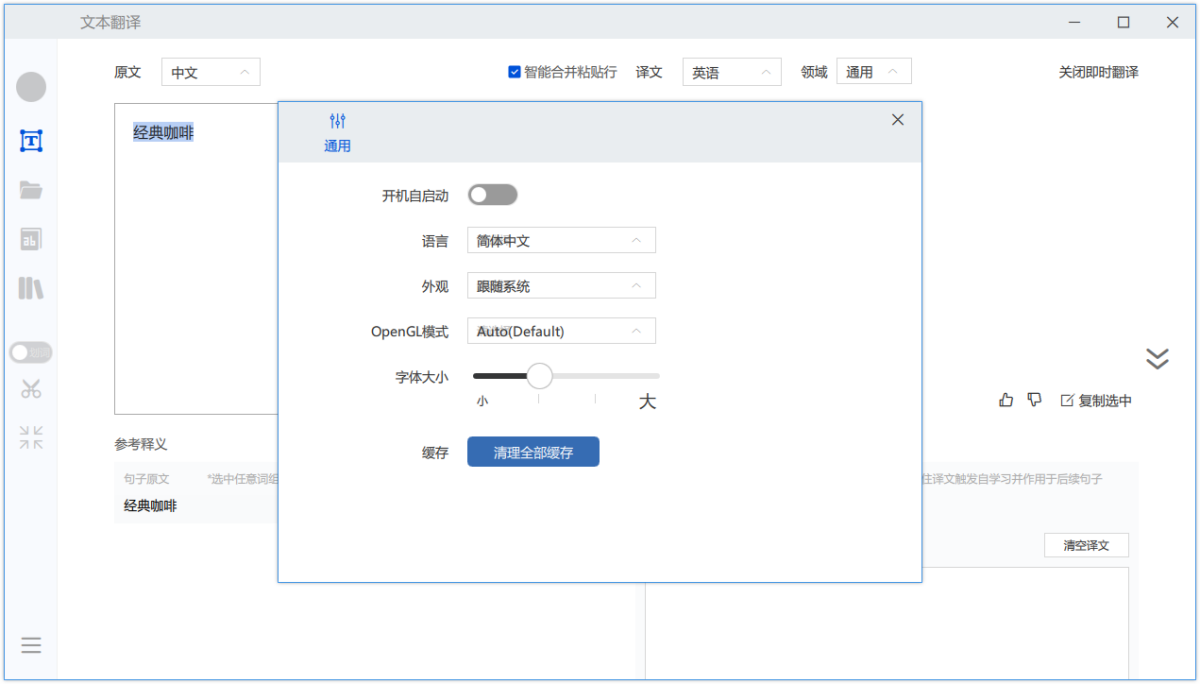1200x684 pixels.
Task: Select the text translation sidebar icon
Action: [x=31, y=141]
